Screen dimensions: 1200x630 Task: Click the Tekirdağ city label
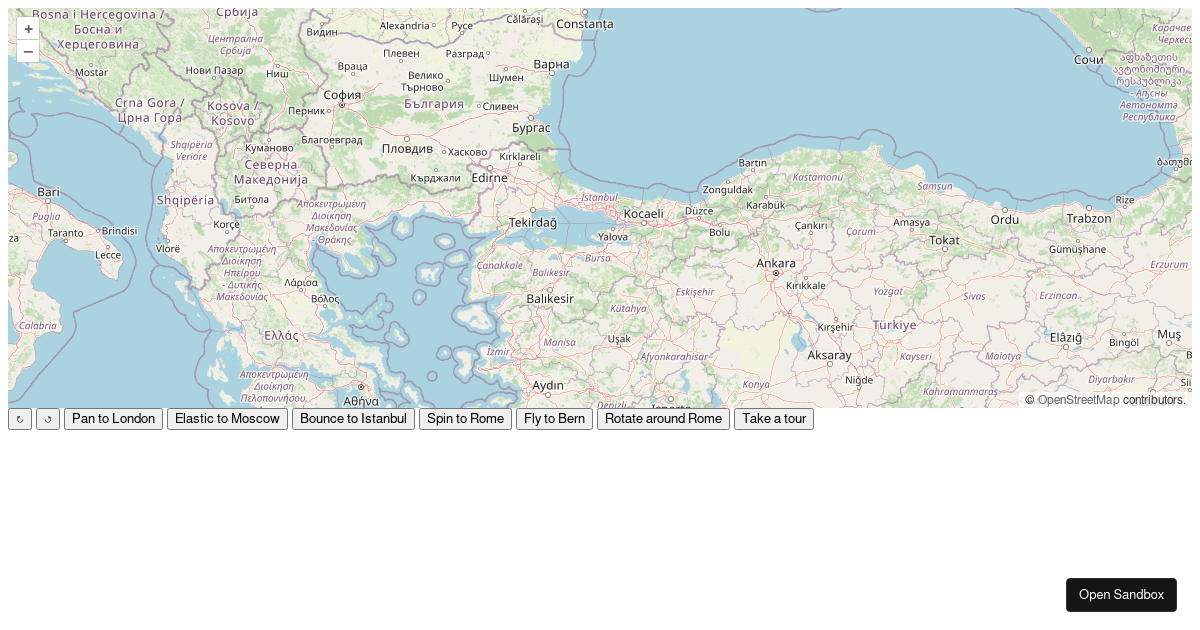(532, 222)
